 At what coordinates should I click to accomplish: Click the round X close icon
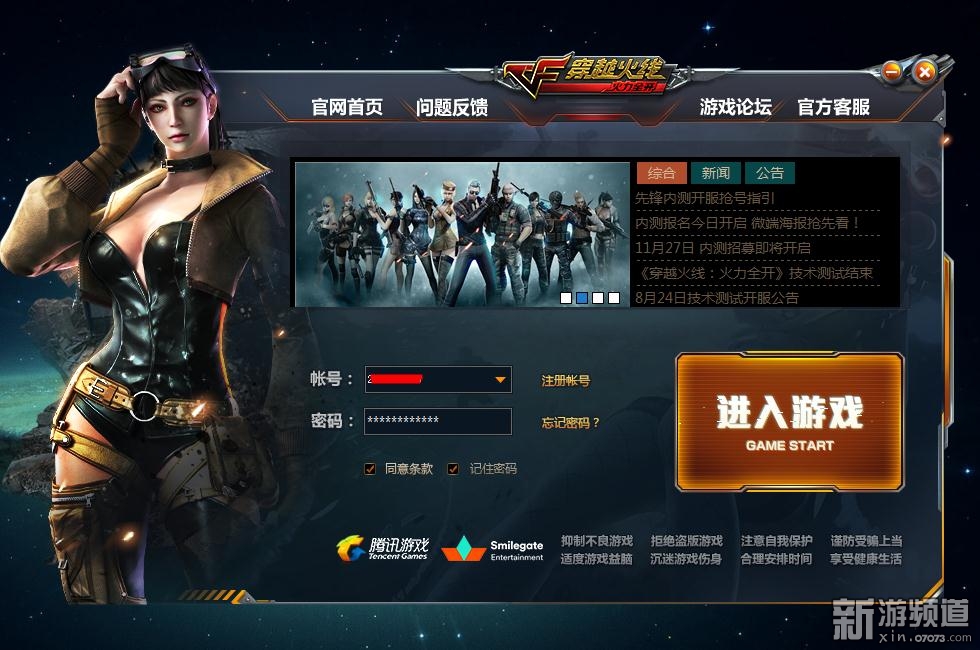pyautogui.click(x=925, y=72)
